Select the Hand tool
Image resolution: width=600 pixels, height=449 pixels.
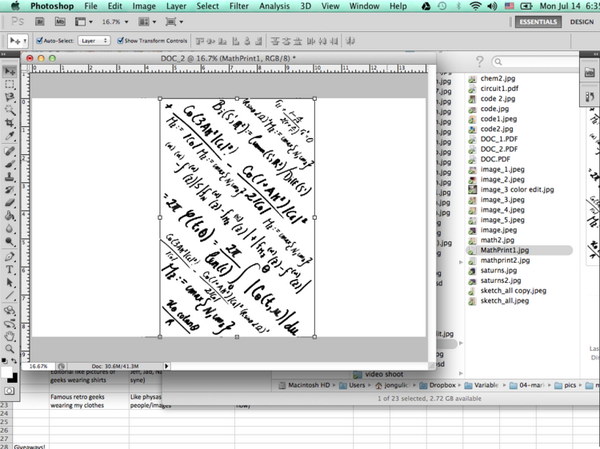click(x=10, y=336)
